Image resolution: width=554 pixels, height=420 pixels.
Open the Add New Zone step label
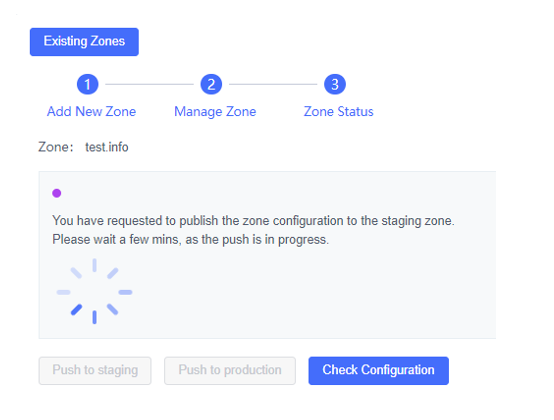[92, 112]
